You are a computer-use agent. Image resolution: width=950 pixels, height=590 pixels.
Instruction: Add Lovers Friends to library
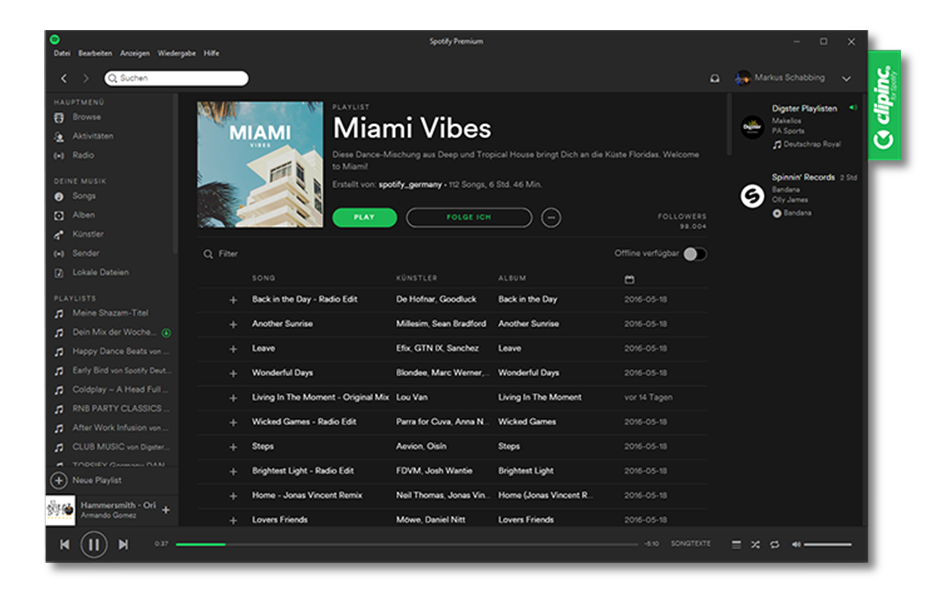coord(233,520)
